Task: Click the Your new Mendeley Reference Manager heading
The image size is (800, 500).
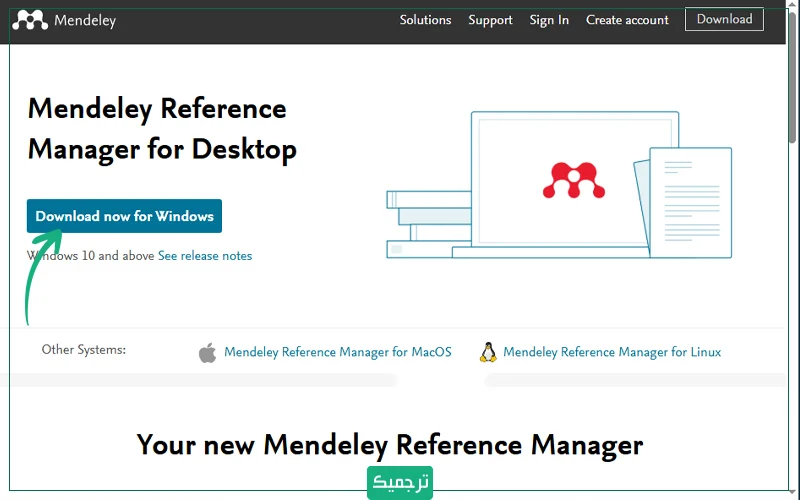Action: pyautogui.click(x=389, y=444)
